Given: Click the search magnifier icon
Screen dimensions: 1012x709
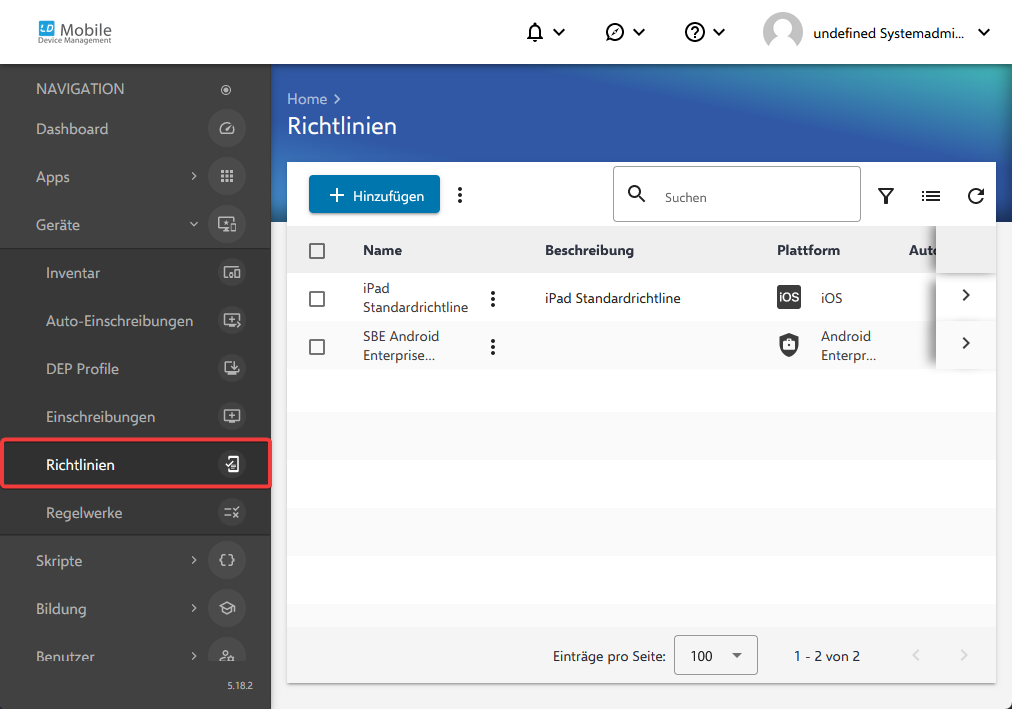Looking at the screenshot, I should [636, 194].
